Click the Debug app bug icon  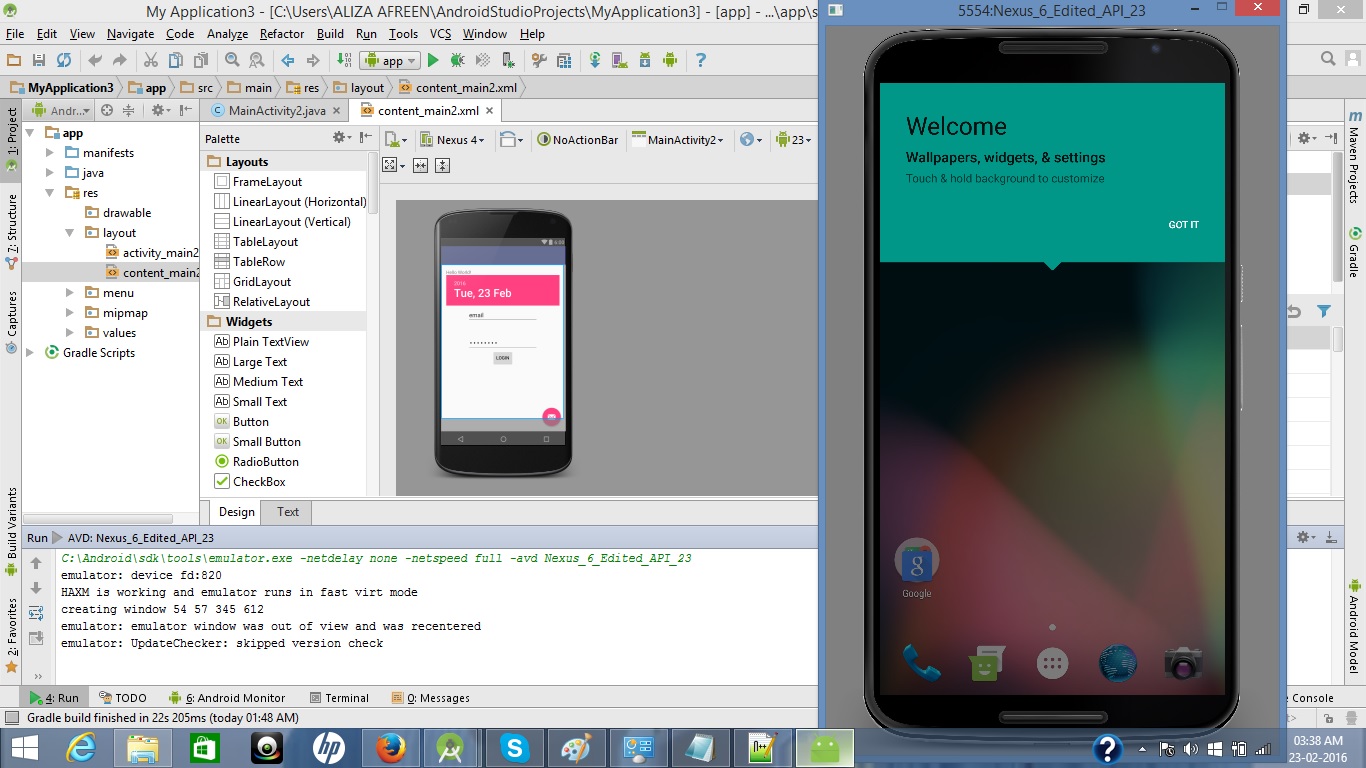tap(457, 60)
